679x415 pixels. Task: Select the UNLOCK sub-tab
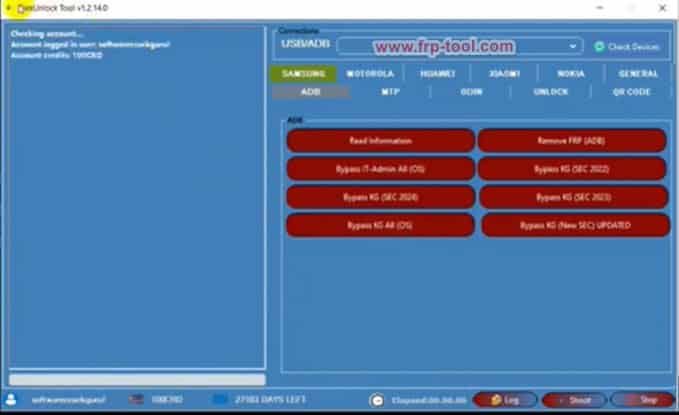(x=551, y=92)
